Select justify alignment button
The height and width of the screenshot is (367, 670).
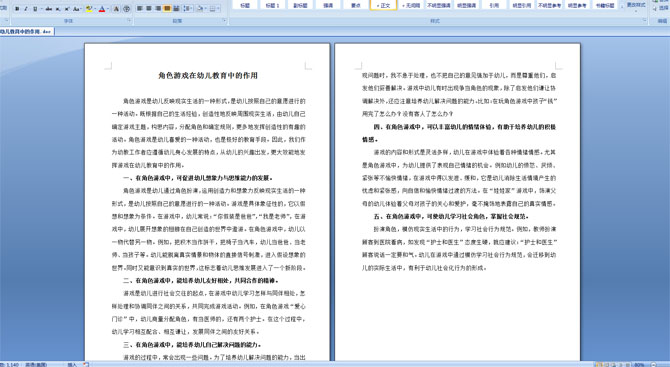167,9
